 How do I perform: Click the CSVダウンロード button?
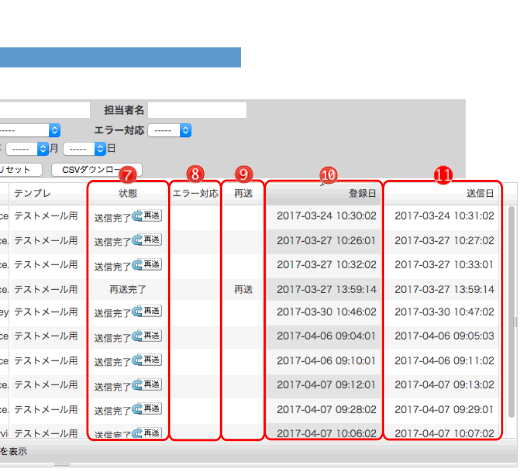pyautogui.click(x=97, y=170)
